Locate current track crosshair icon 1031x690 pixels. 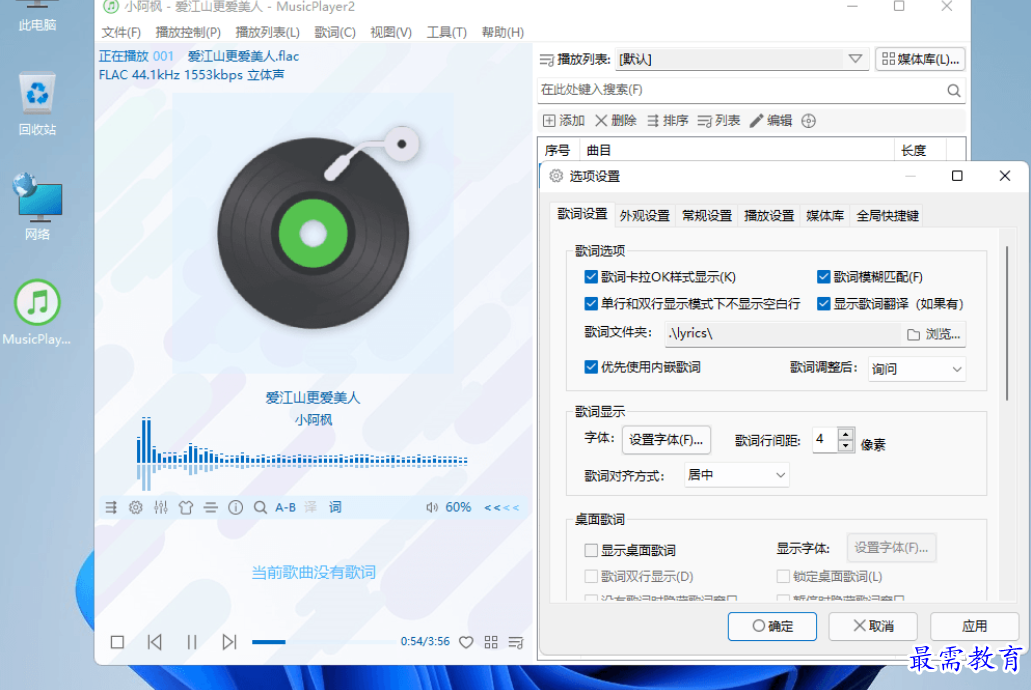[x=809, y=120]
